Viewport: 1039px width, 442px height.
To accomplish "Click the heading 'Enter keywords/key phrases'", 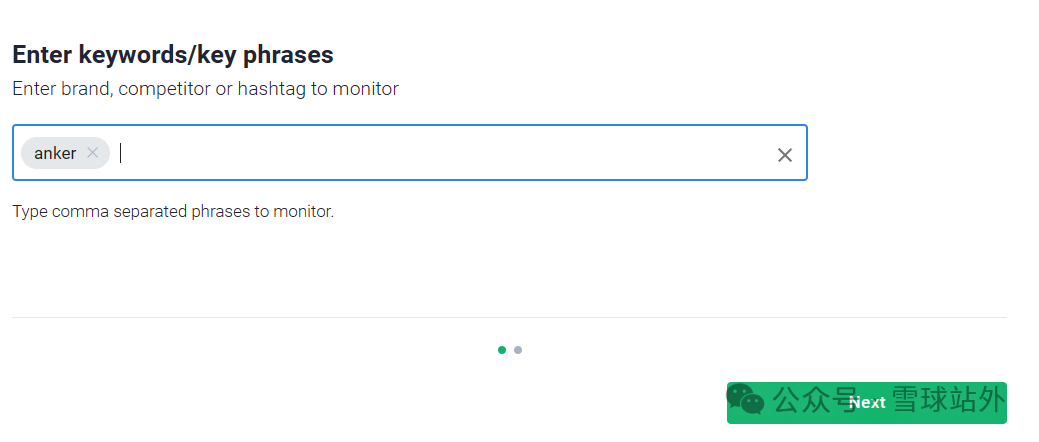I will point(172,55).
